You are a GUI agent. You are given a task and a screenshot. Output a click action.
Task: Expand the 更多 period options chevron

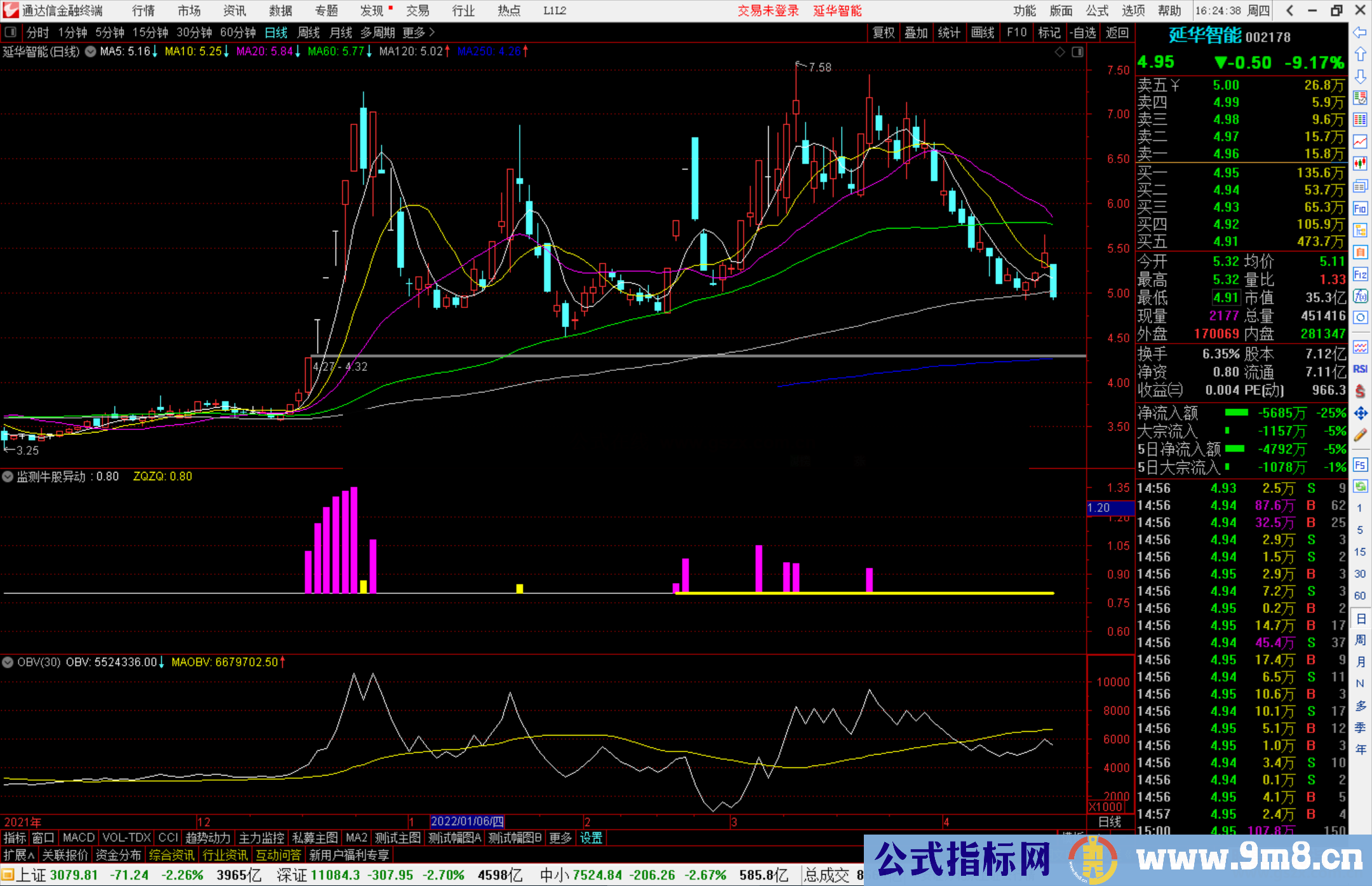(x=433, y=32)
